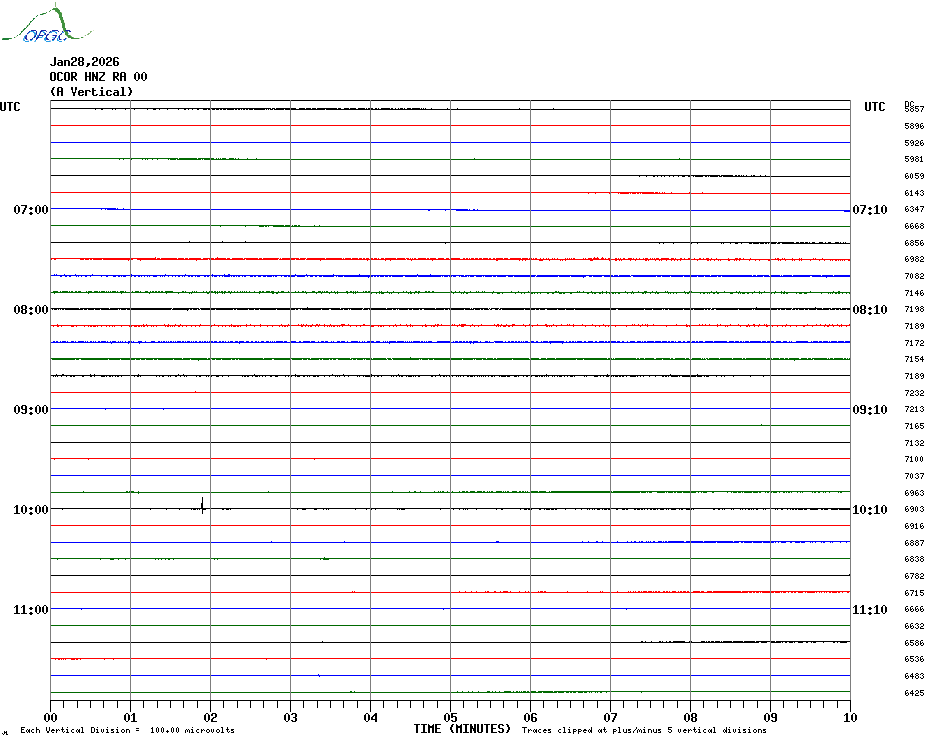The width and height of the screenshot is (930, 744).
Task: Click the minute 06 axis label
Action: coord(530,717)
